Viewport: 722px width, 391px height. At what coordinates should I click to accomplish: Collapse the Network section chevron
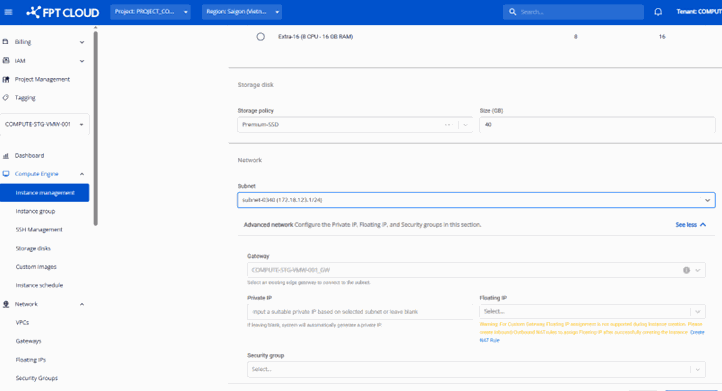[x=82, y=304]
